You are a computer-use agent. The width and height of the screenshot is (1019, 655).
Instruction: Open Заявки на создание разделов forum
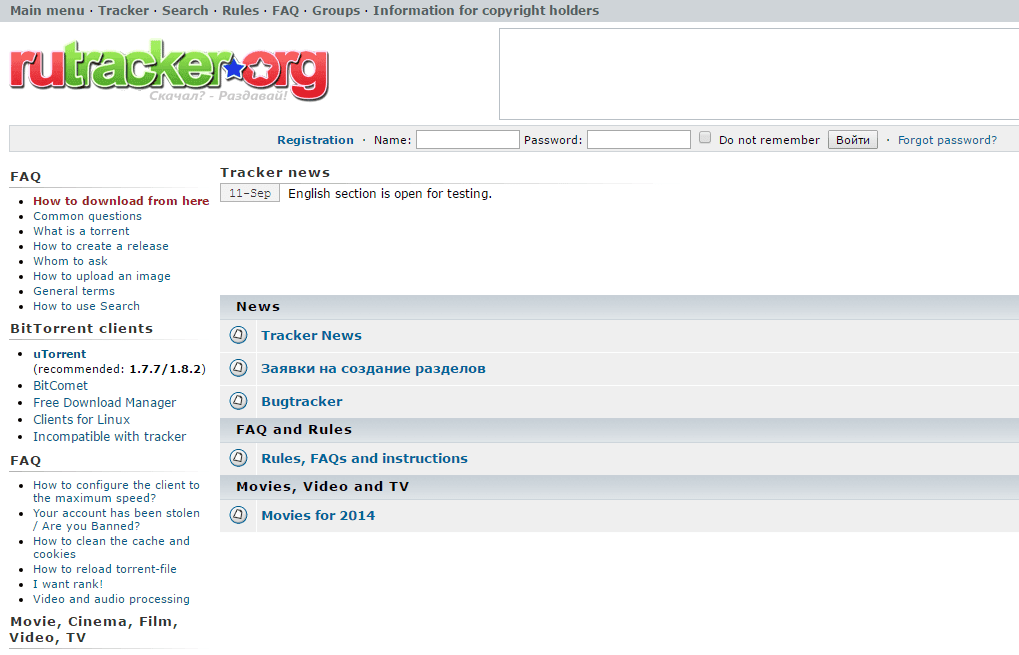(x=373, y=368)
